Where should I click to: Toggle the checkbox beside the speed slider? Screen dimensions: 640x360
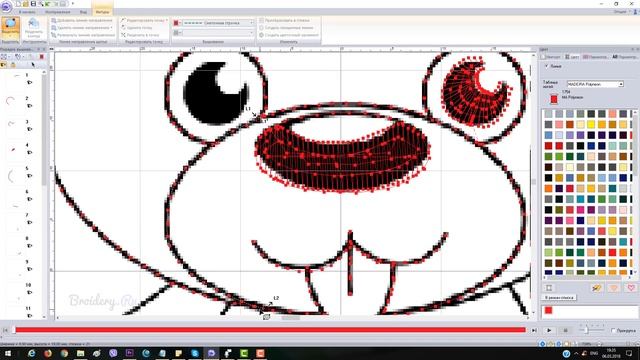pos(613,330)
